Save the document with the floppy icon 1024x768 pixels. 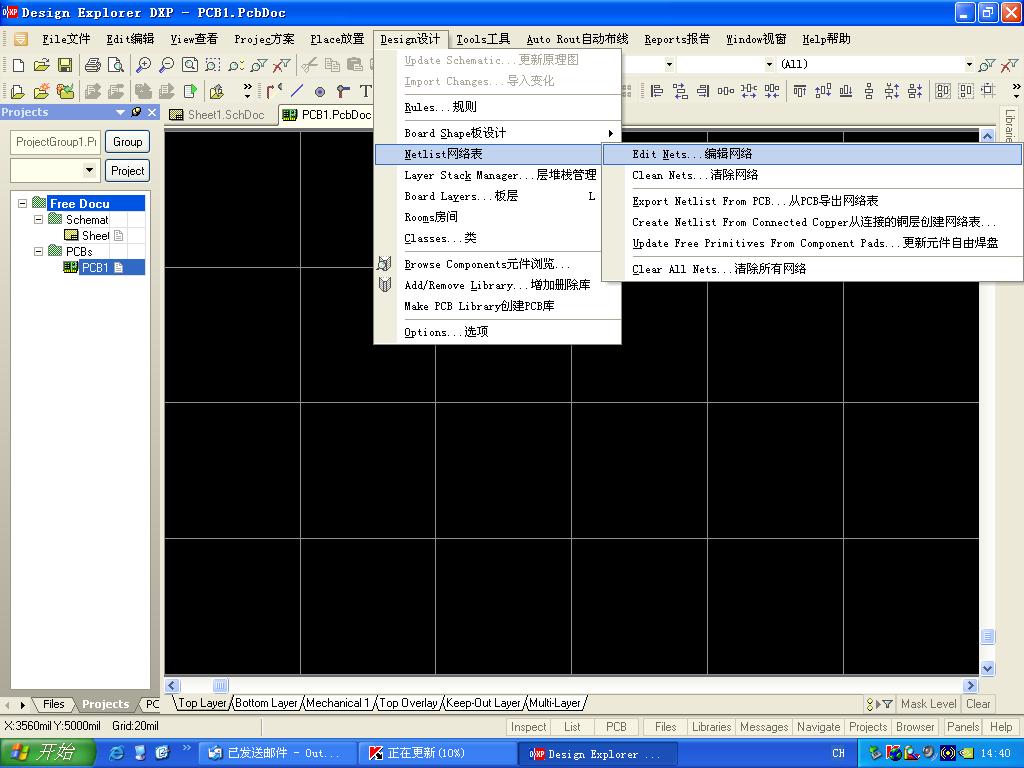[x=65, y=65]
